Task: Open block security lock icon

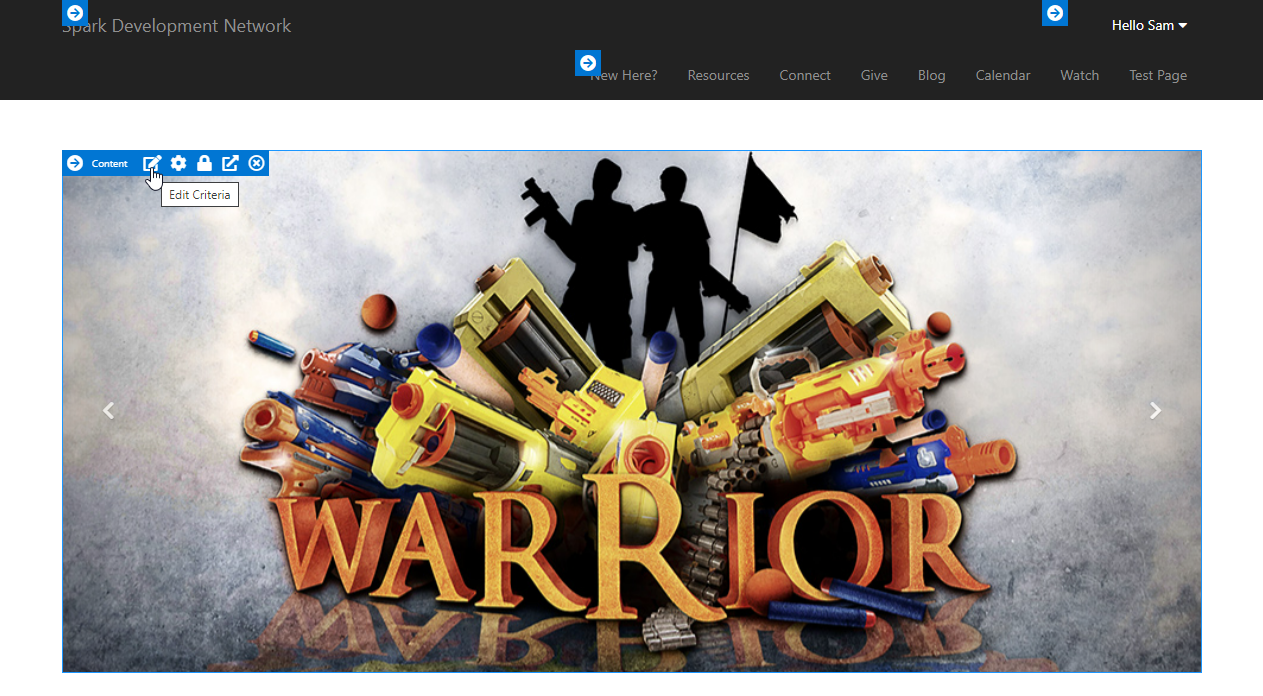Action: pyautogui.click(x=204, y=163)
